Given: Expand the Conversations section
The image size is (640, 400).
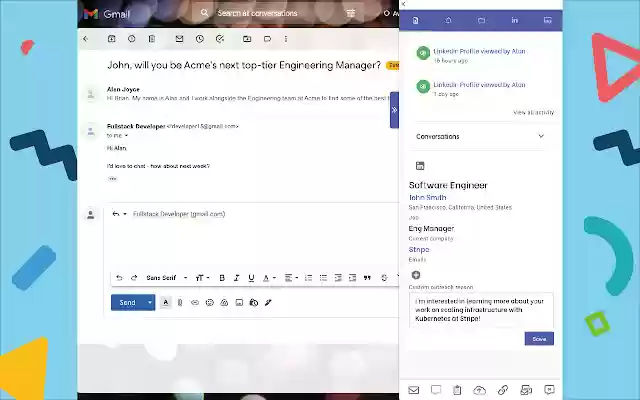Looking at the screenshot, I should [480, 136].
